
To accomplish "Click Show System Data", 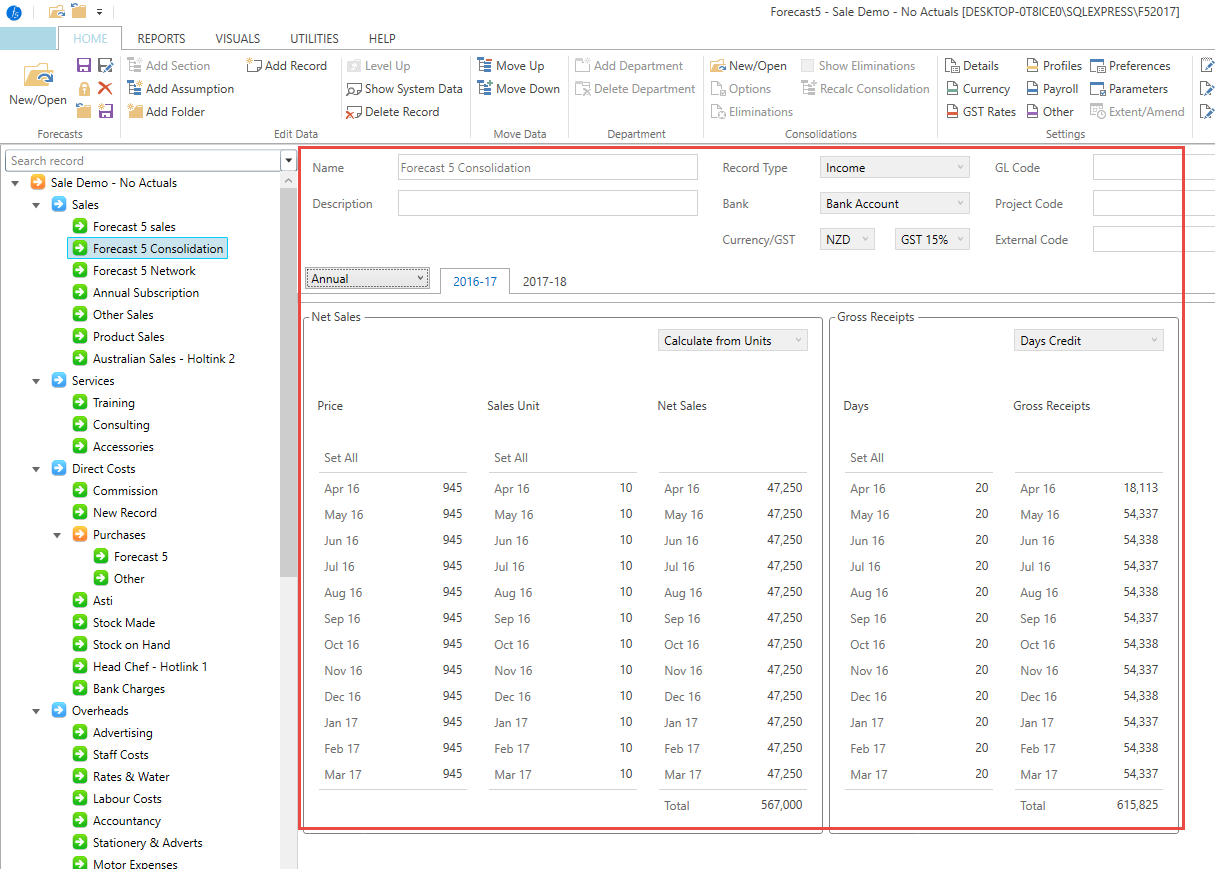I will [x=404, y=89].
